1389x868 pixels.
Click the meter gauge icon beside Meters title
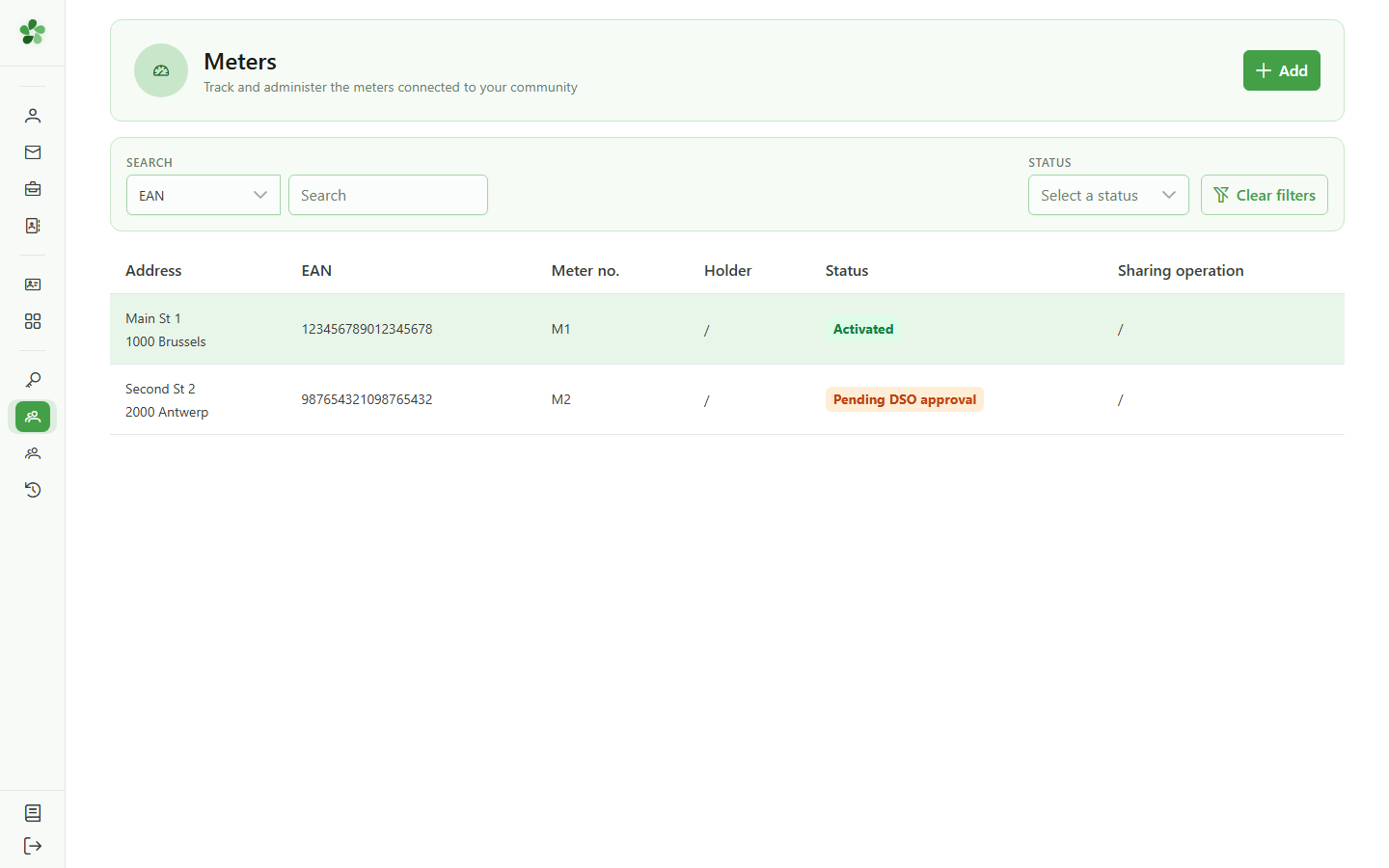(161, 70)
